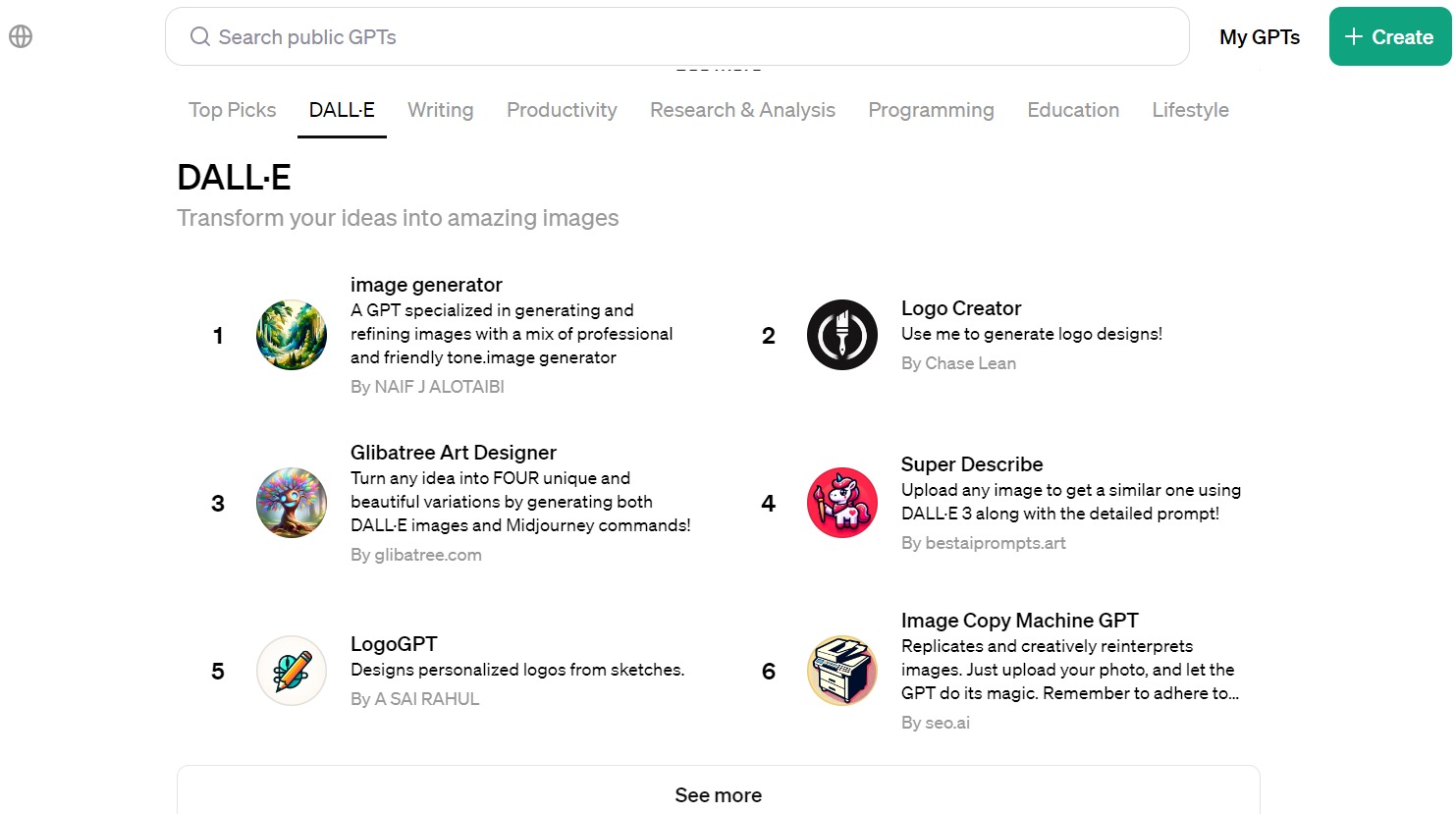Open Logo Creator brush avatar
This screenshot has height=814, width=1456.
pyautogui.click(x=842, y=335)
